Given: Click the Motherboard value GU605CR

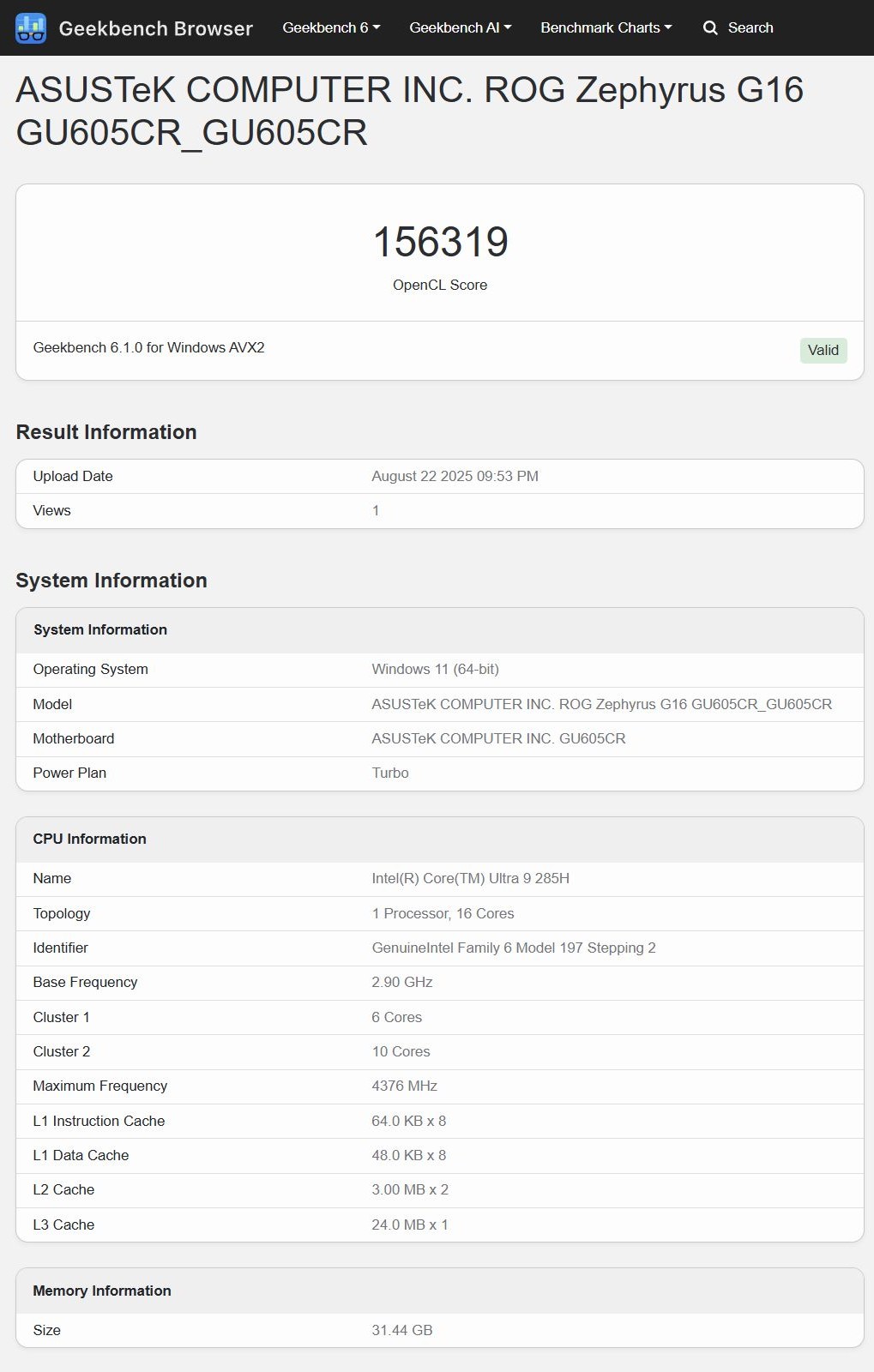Looking at the screenshot, I should coord(498,738).
